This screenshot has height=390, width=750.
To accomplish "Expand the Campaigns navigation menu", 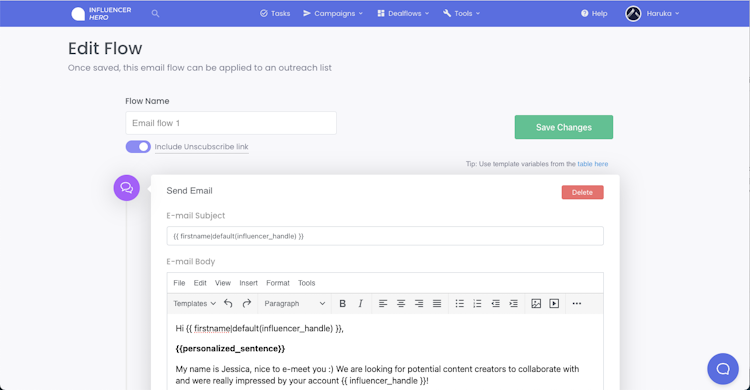I will coord(333,13).
